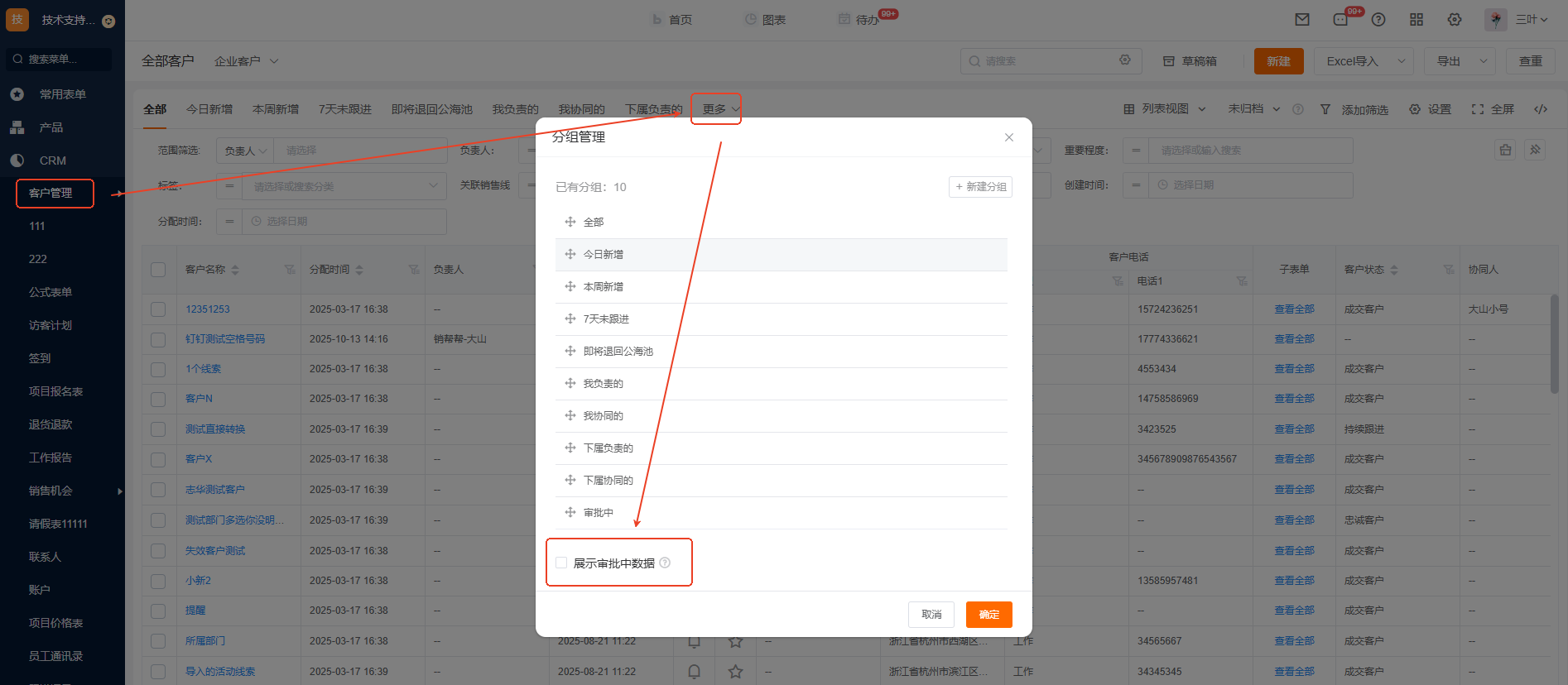Click the gear settings icon in top bar
Viewport: 1568px width, 685px height.
[1455, 20]
